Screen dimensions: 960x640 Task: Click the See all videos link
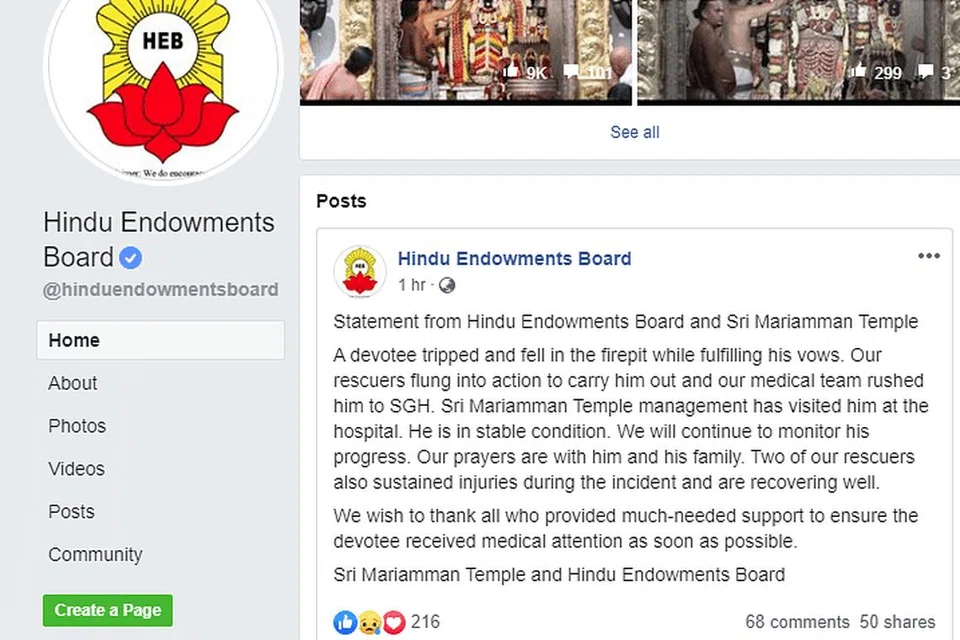click(635, 132)
